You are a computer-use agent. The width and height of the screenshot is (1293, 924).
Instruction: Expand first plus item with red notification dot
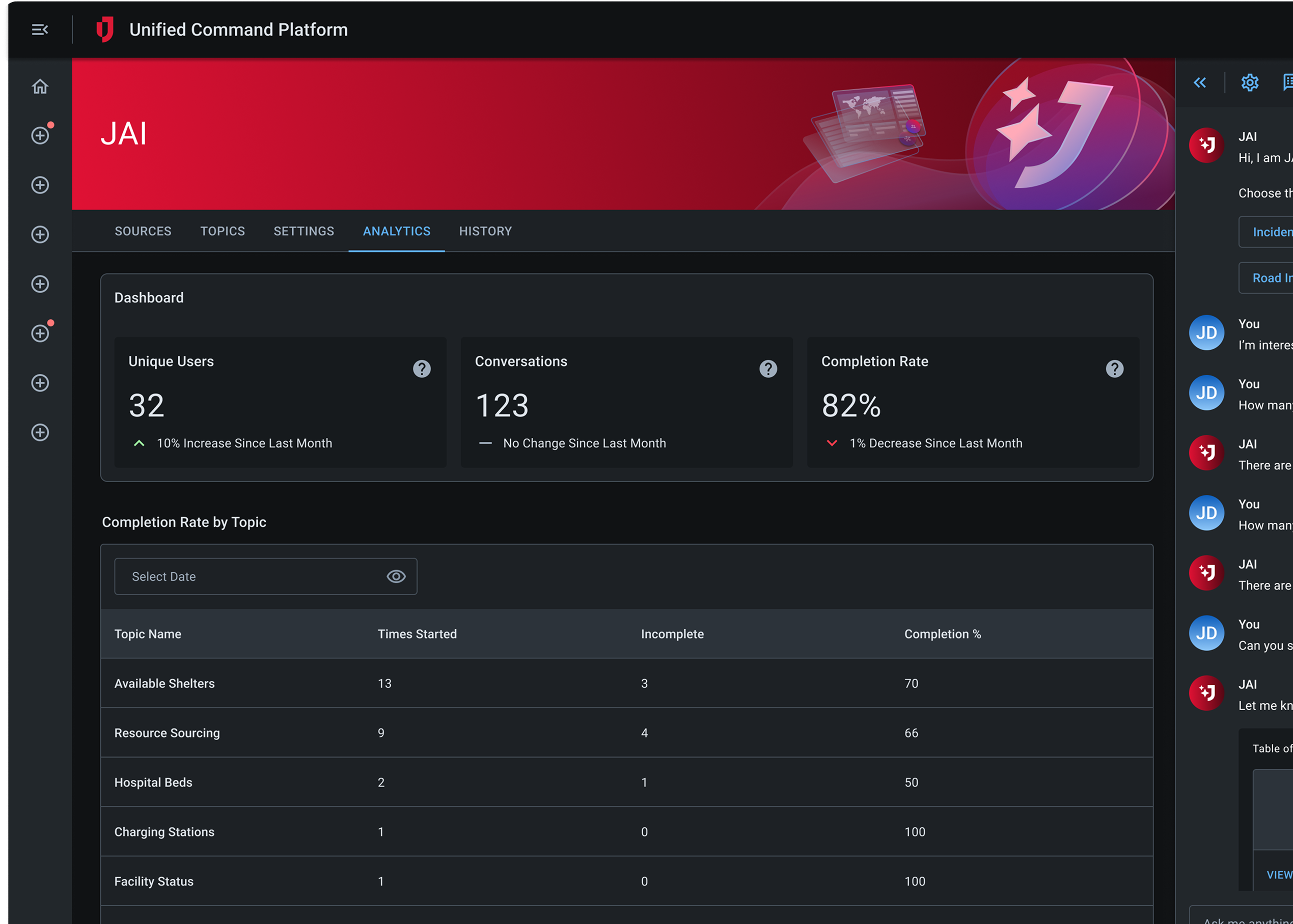pyautogui.click(x=40, y=135)
